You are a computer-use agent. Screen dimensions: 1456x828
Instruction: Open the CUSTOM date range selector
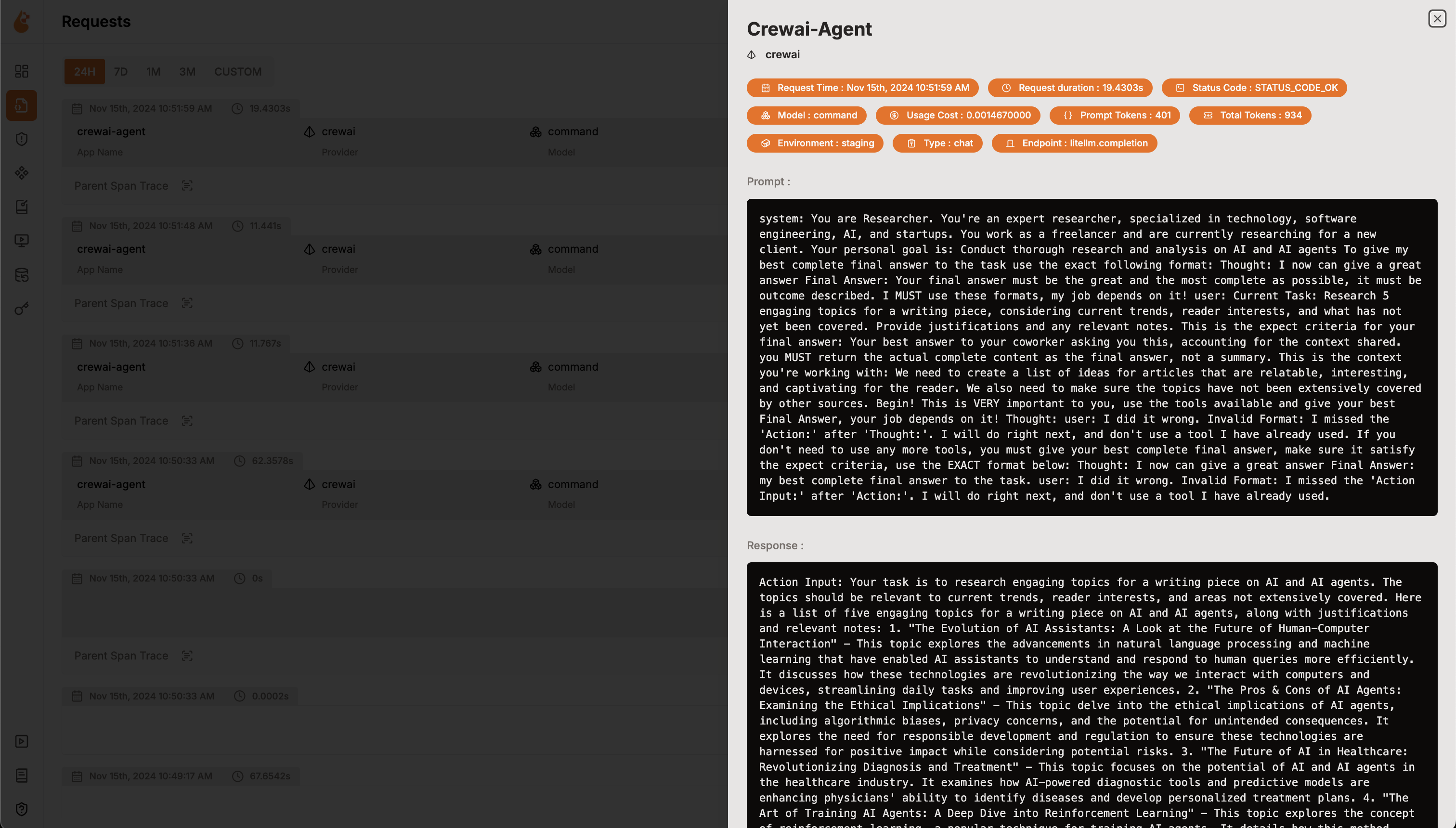[x=238, y=72]
